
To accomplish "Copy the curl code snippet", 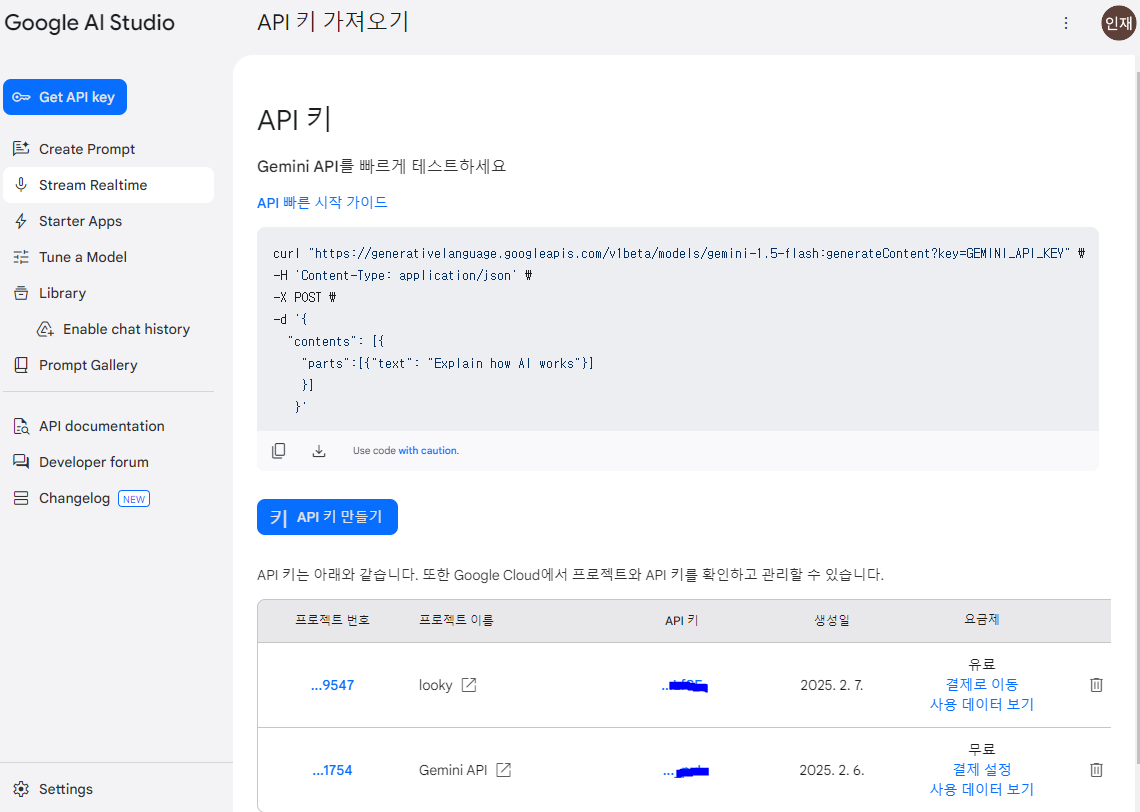I will pyautogui.click(x=278, y=451).
